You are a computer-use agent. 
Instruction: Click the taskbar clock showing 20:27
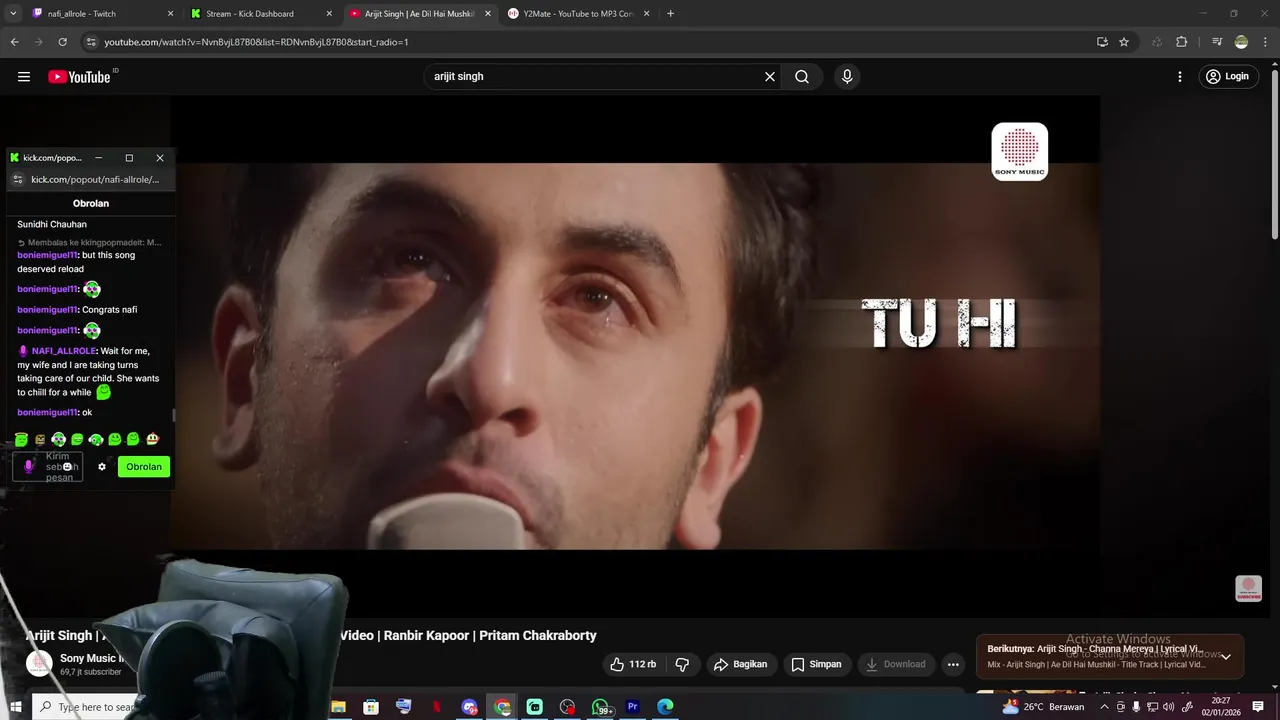tap(1220, 707)
